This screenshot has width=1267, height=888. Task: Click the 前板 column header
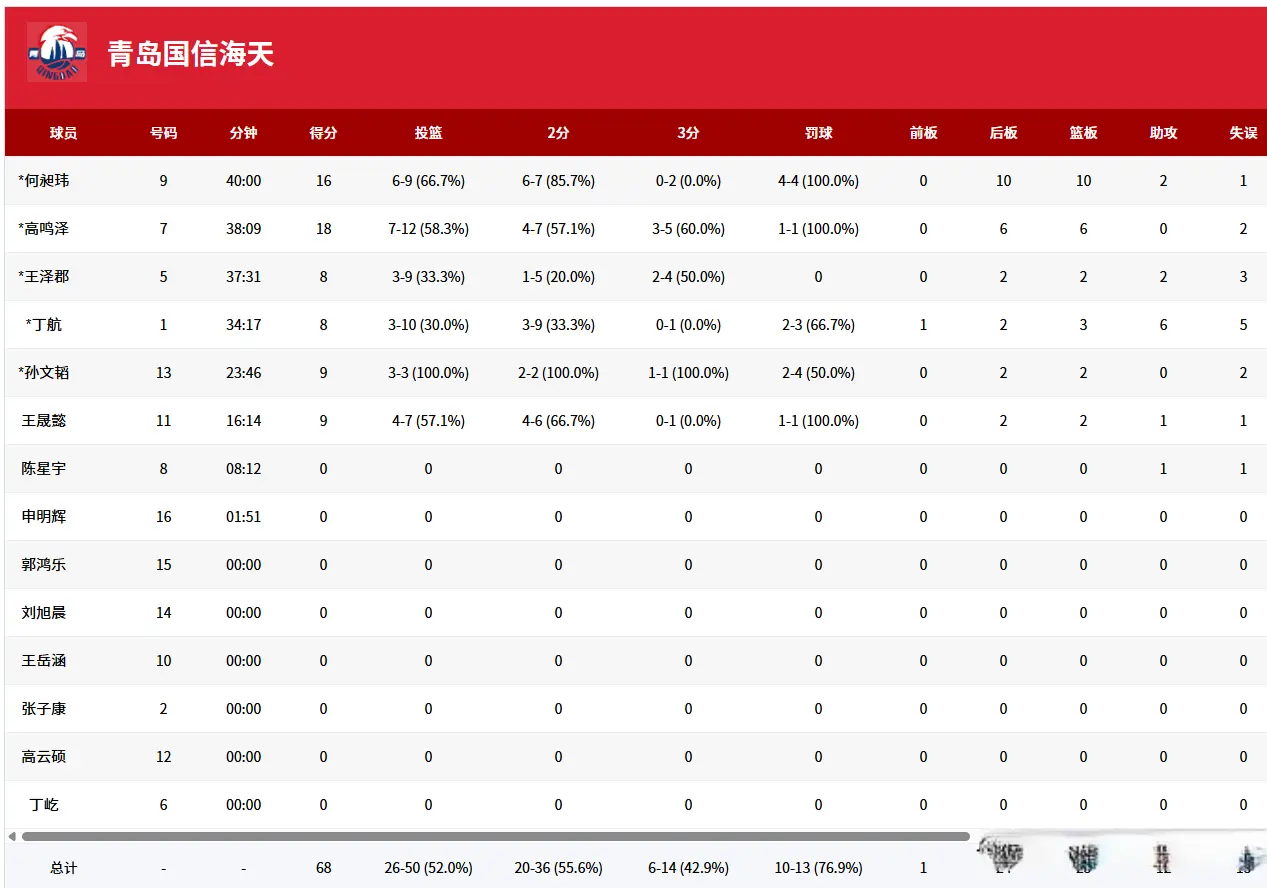pos(923,132)
